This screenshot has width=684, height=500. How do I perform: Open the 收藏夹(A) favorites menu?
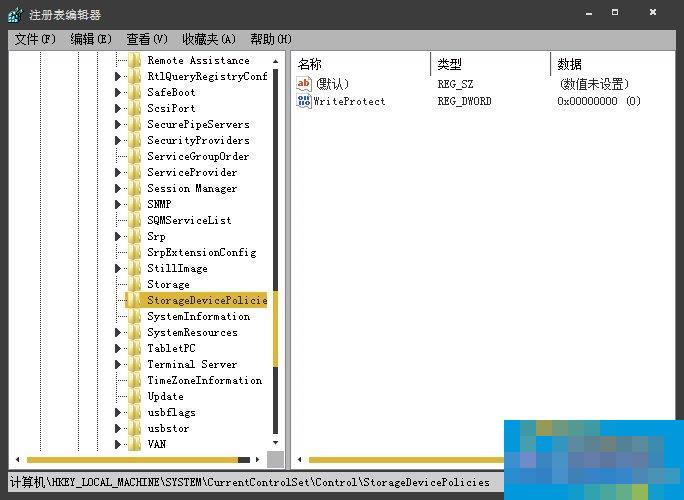(x=208, y=39)
